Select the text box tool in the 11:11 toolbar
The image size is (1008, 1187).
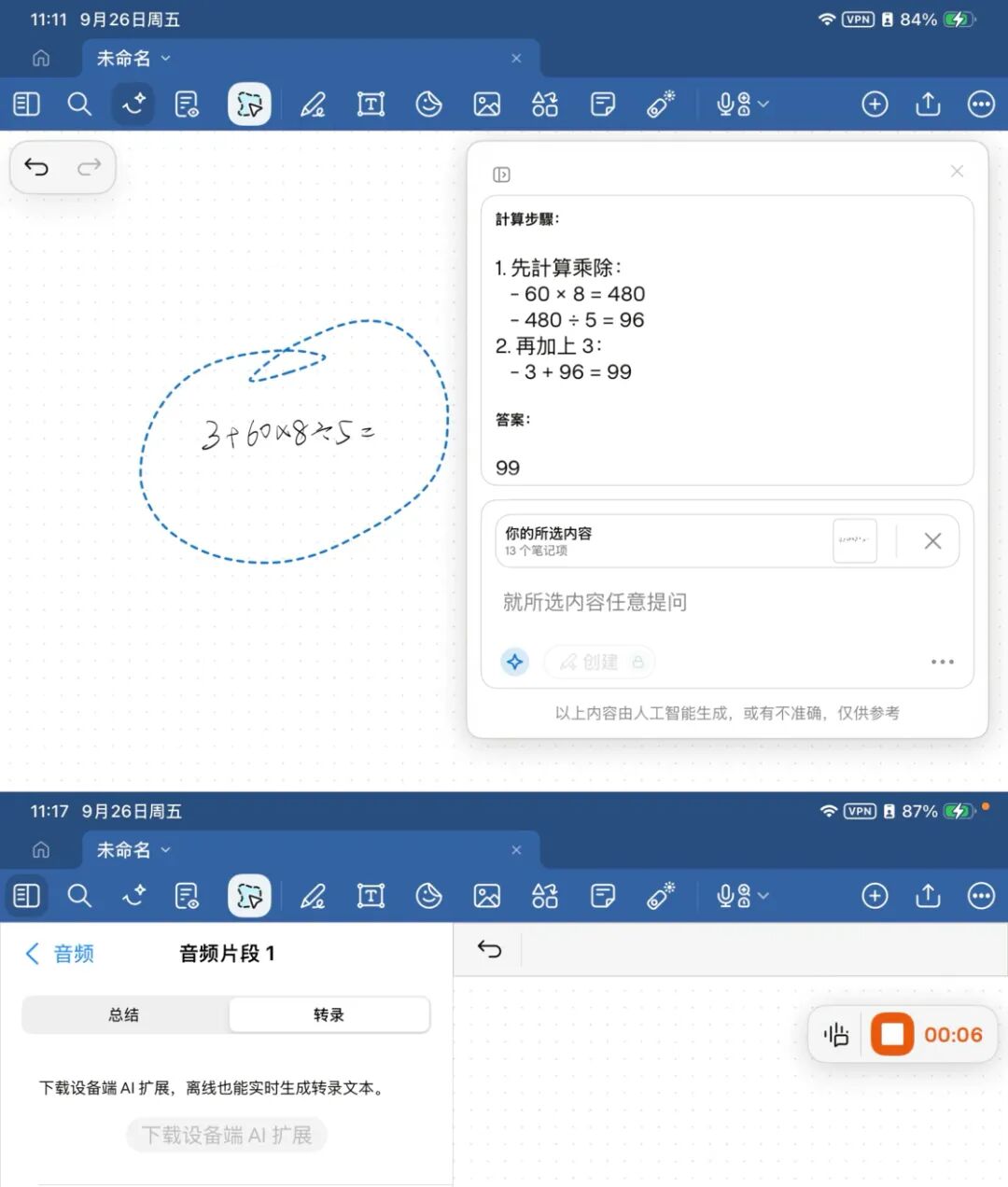tap(371, 104)
